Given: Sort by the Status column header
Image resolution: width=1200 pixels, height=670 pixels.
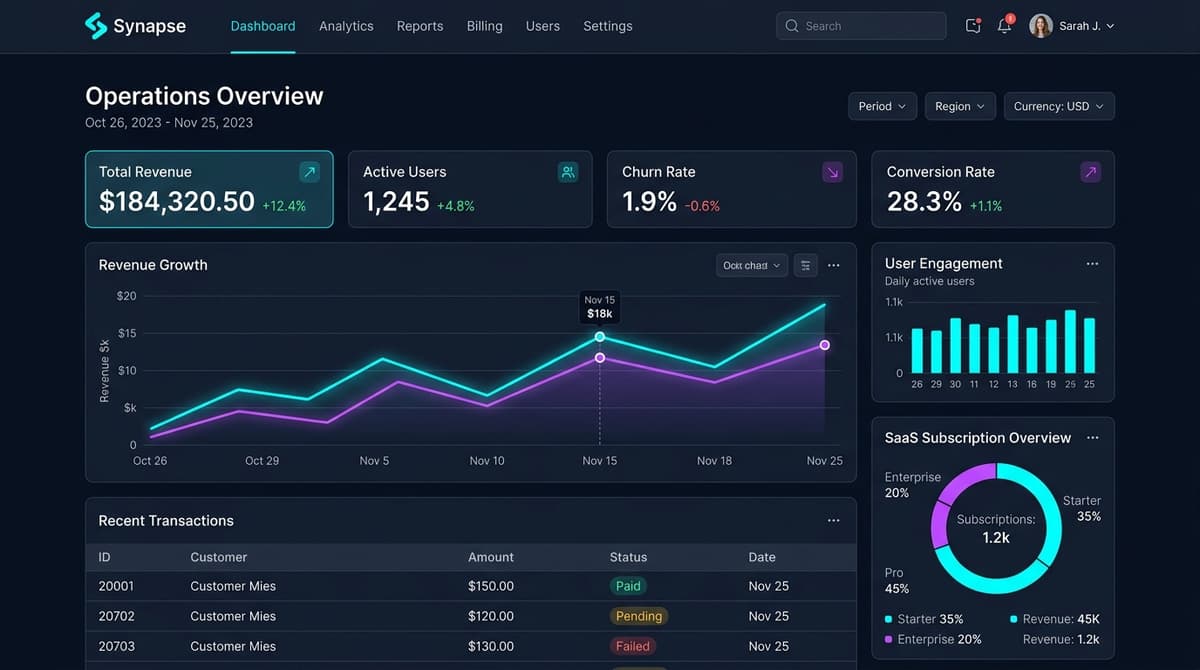Looking at the screenshot, I should pos(628,557).
